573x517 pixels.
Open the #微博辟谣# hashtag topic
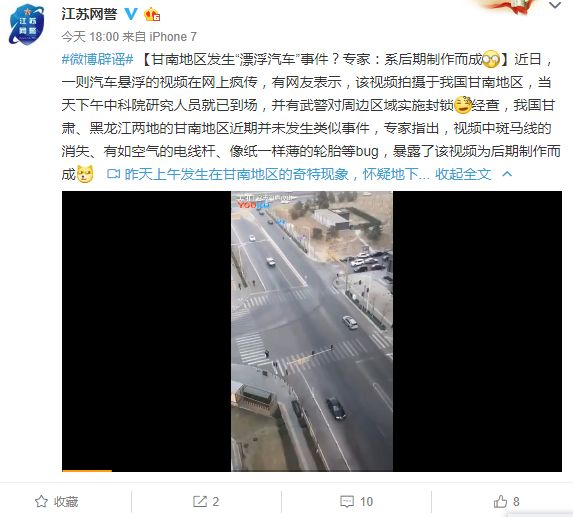click(97, 59)
